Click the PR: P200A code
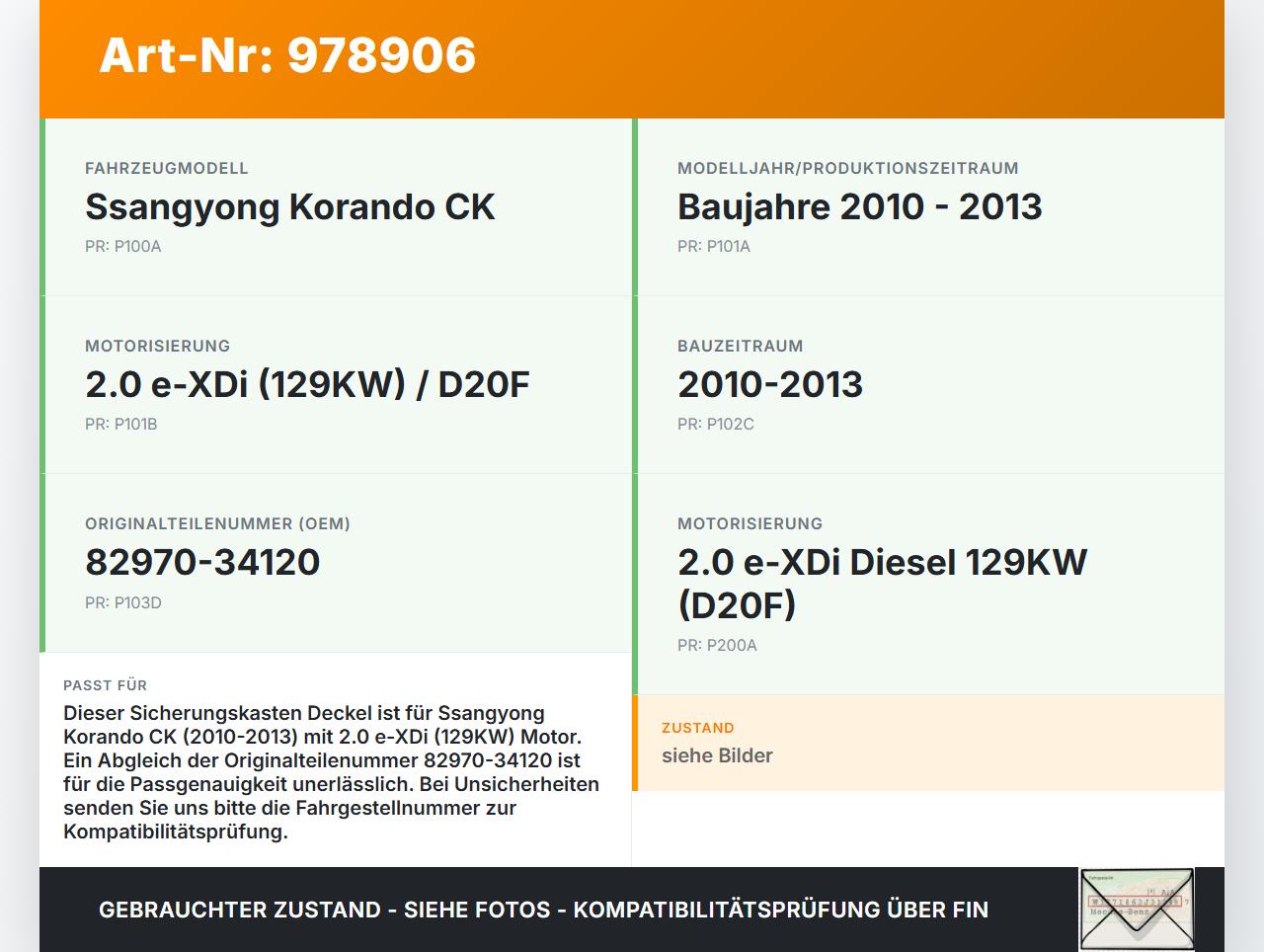The width and height of the screenshot is (1264, 952). point(717,646)
